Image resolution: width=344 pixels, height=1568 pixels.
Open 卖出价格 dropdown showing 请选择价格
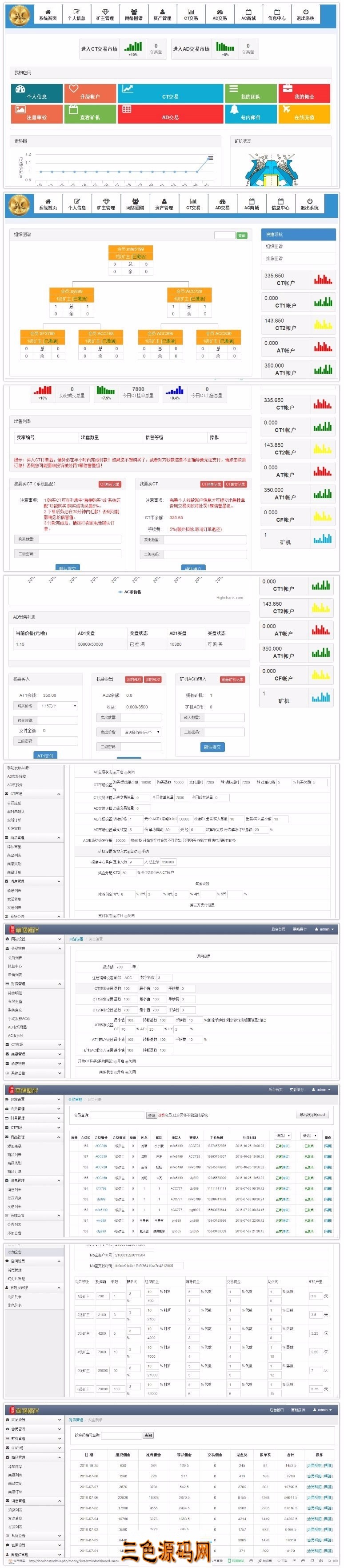[140, 732]
